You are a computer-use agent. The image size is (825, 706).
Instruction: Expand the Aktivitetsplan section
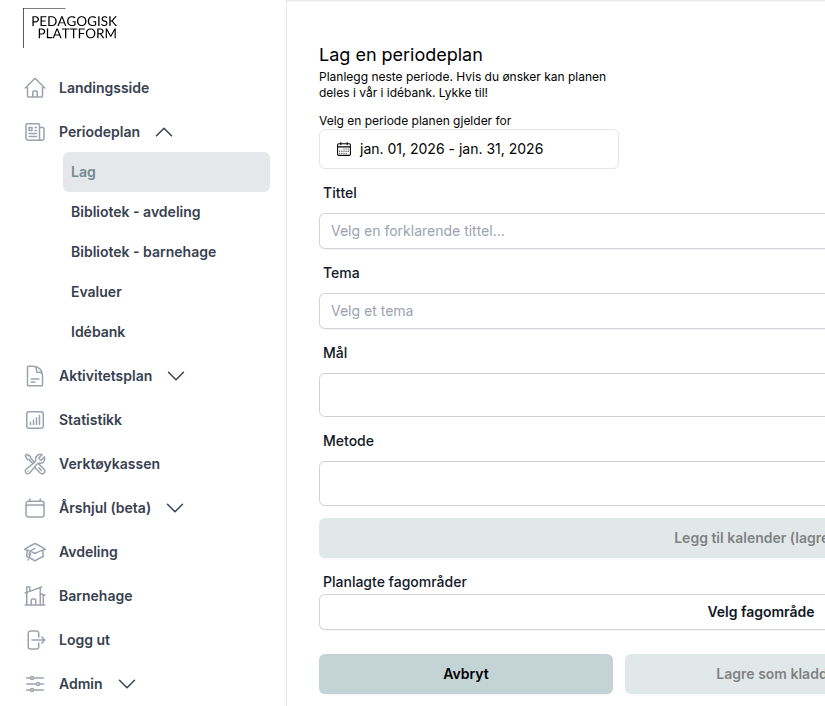(176, 376)
